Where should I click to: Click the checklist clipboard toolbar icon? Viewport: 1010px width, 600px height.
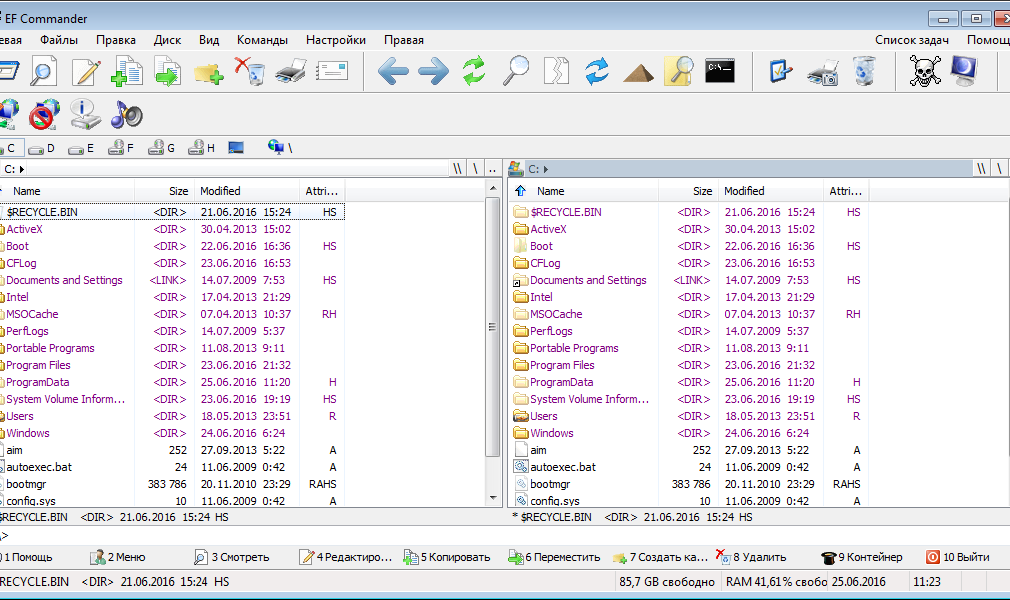pyautogui.click(x=781, y=71)
